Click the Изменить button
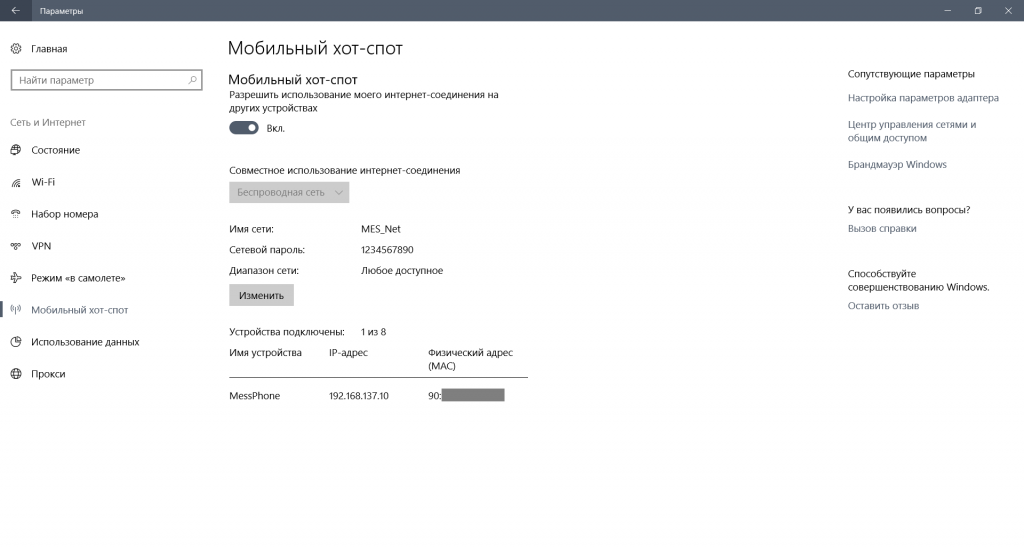 pyautogui.click(x=261, y=295)
